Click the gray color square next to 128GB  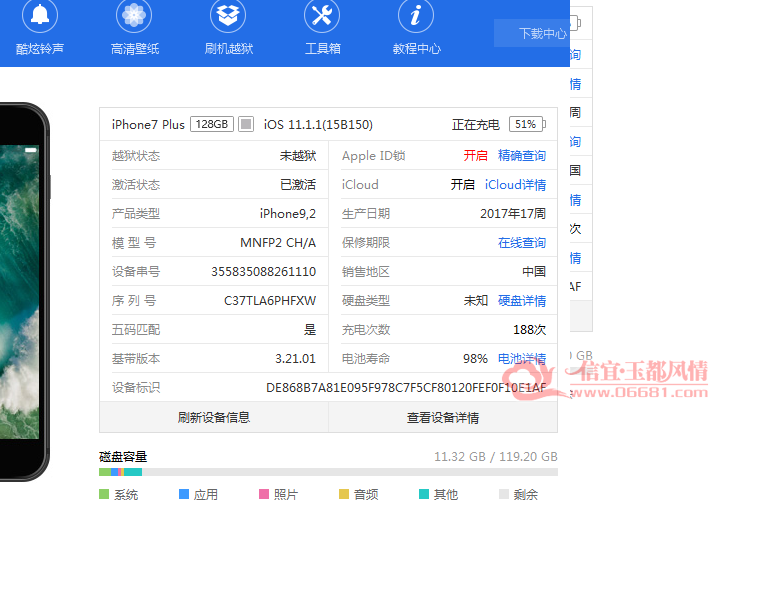(246, 124)
